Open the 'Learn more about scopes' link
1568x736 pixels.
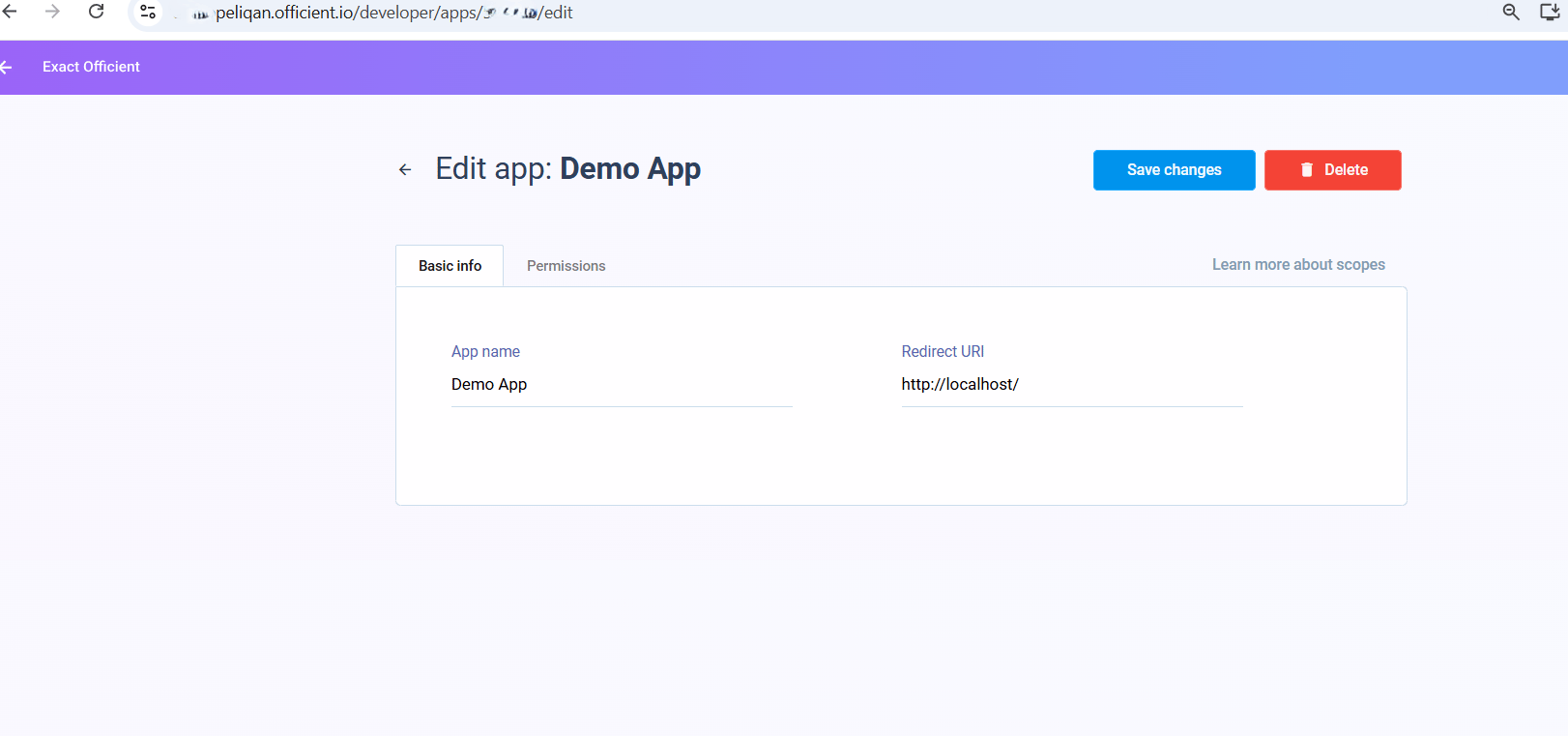click(1298, 265)
